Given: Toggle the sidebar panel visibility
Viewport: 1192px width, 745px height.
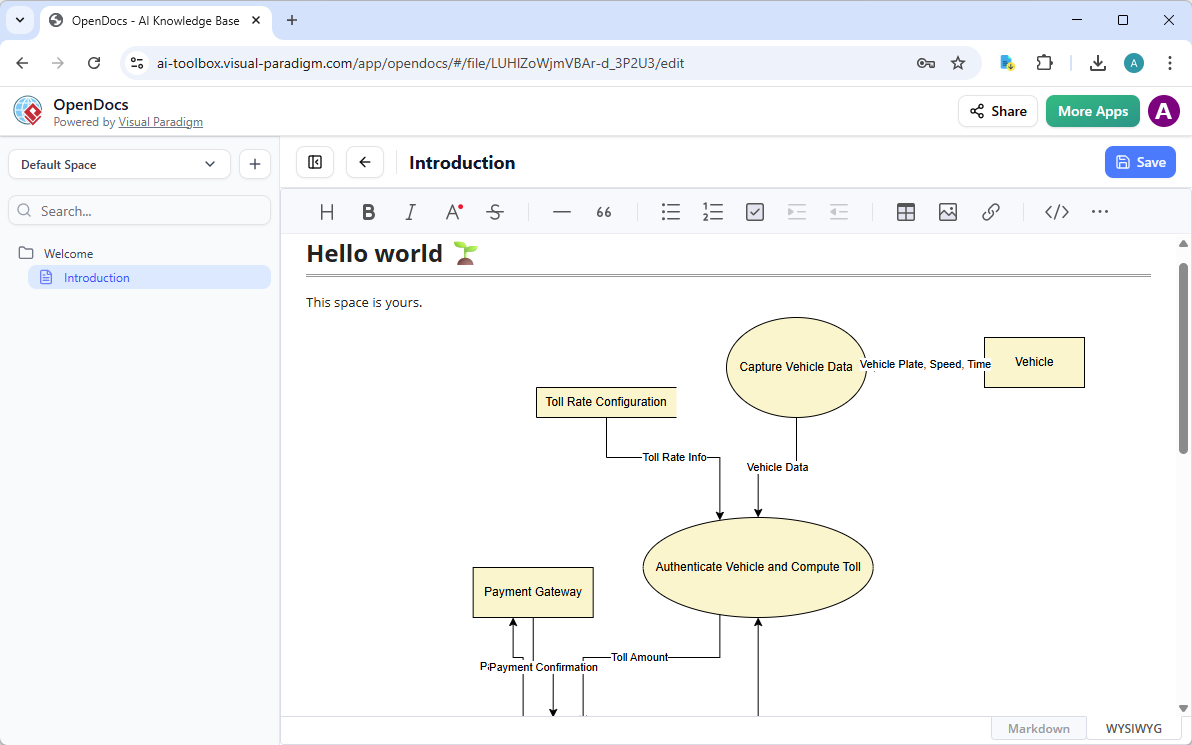Looking at the screenshot, I should 314,161.
